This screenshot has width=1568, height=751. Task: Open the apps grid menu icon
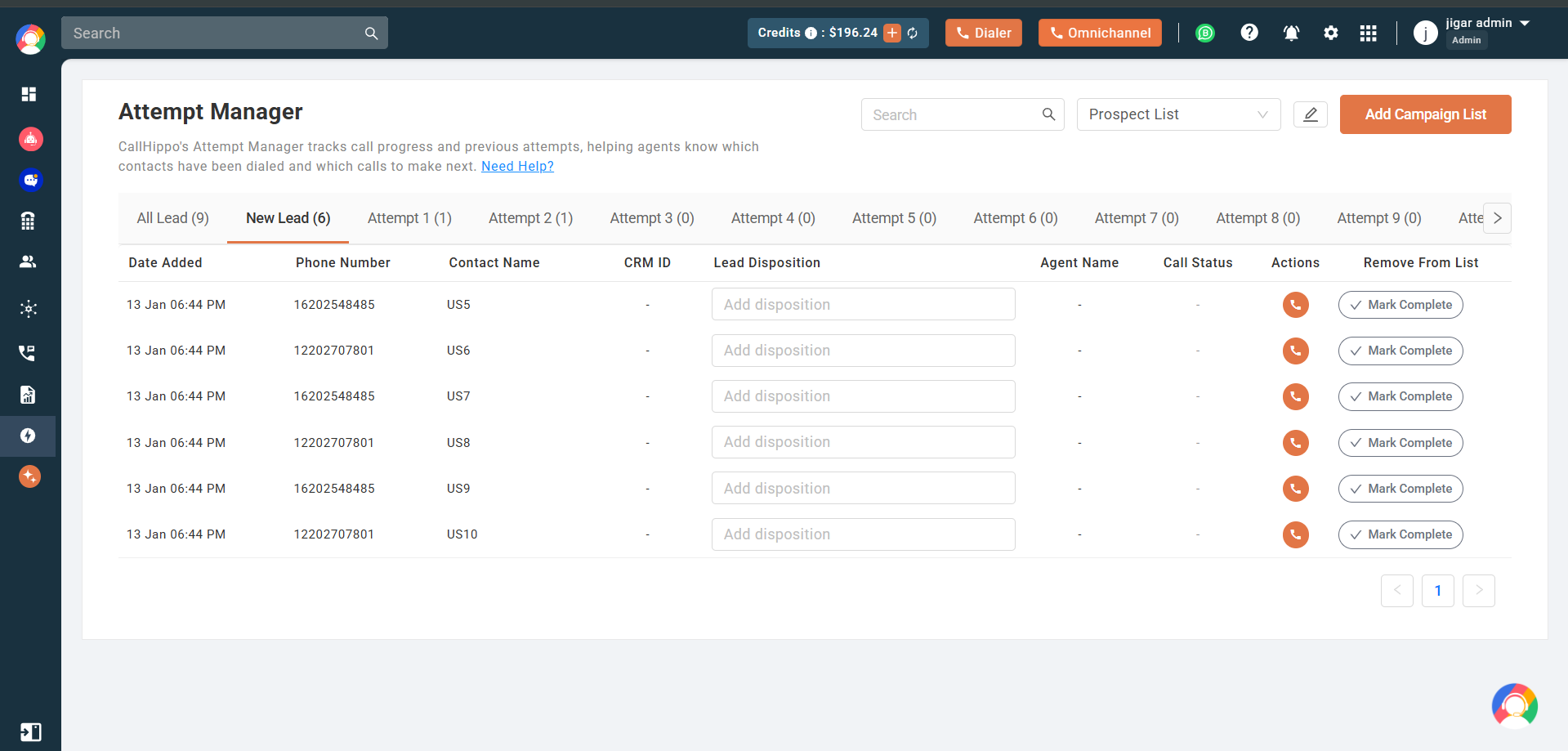tap(1369, 33)
